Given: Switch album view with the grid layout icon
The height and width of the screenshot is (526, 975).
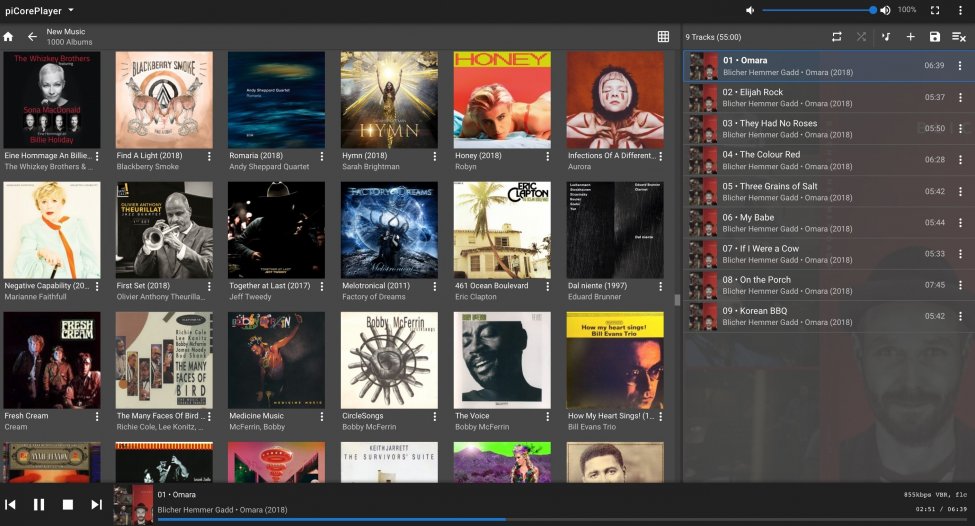Looking at the screenshot, I should 663,37.
